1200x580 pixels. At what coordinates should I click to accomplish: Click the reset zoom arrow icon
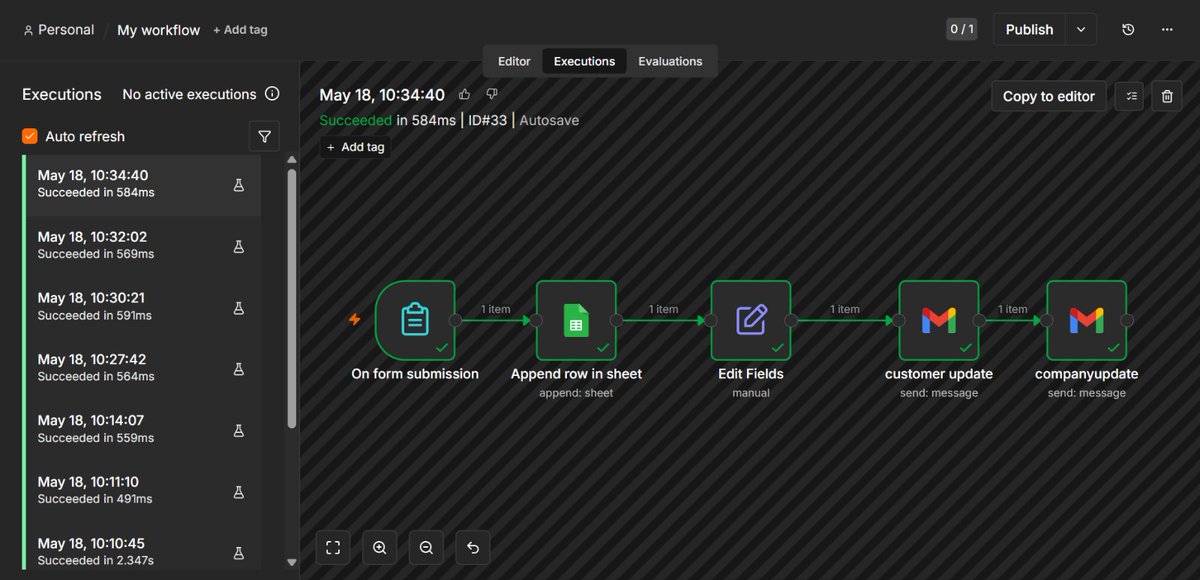(473, 547)
